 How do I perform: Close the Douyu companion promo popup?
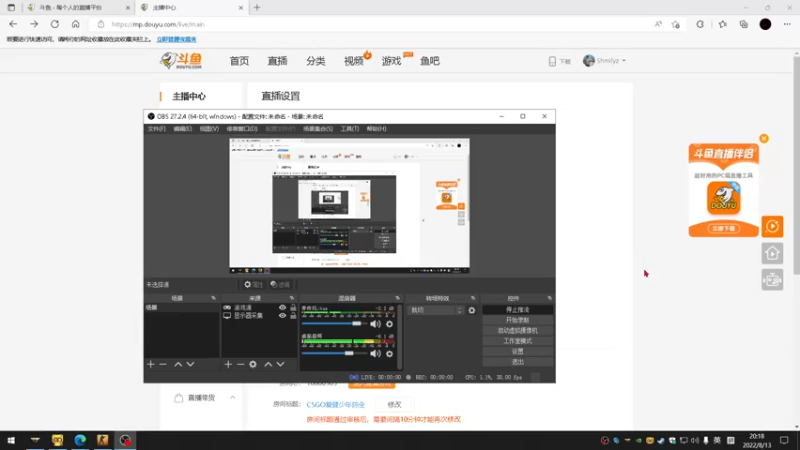click(x=764, y=138)
